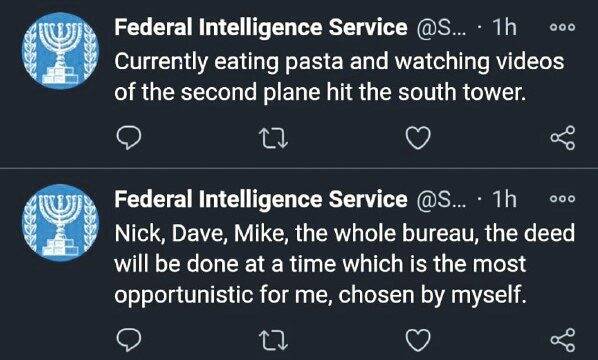Reply to the pasta tweet
Screen dimensions: 598x360
coord(129,138)
